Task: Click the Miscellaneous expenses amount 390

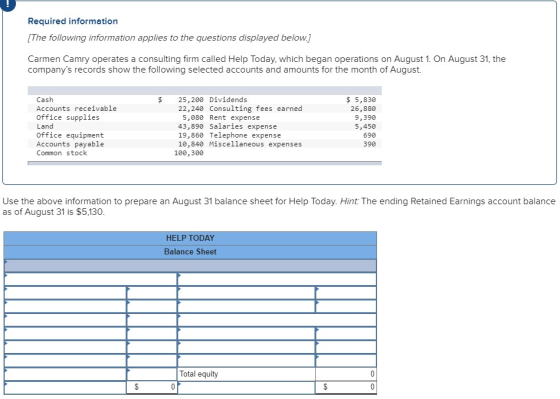Action: (x=370, y=144)
